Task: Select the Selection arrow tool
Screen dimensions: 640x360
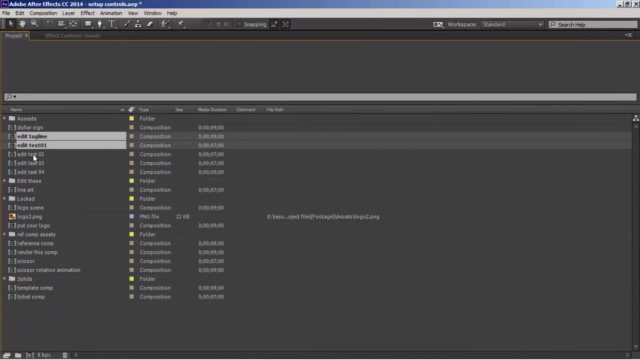Action: 11,24
